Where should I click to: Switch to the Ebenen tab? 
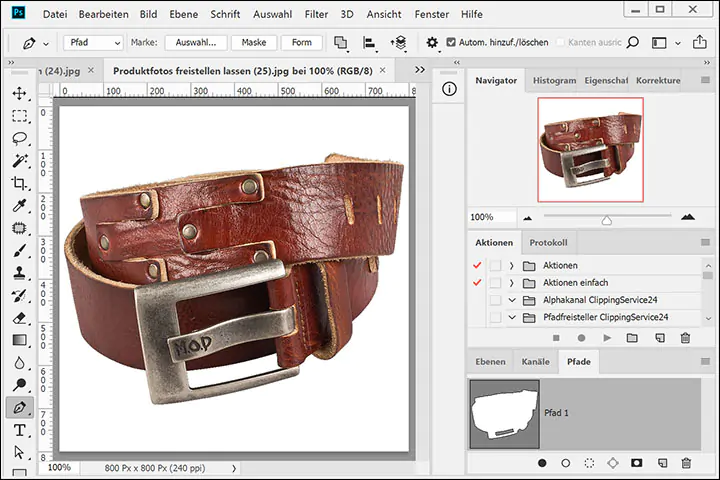(x=490, y=362)
